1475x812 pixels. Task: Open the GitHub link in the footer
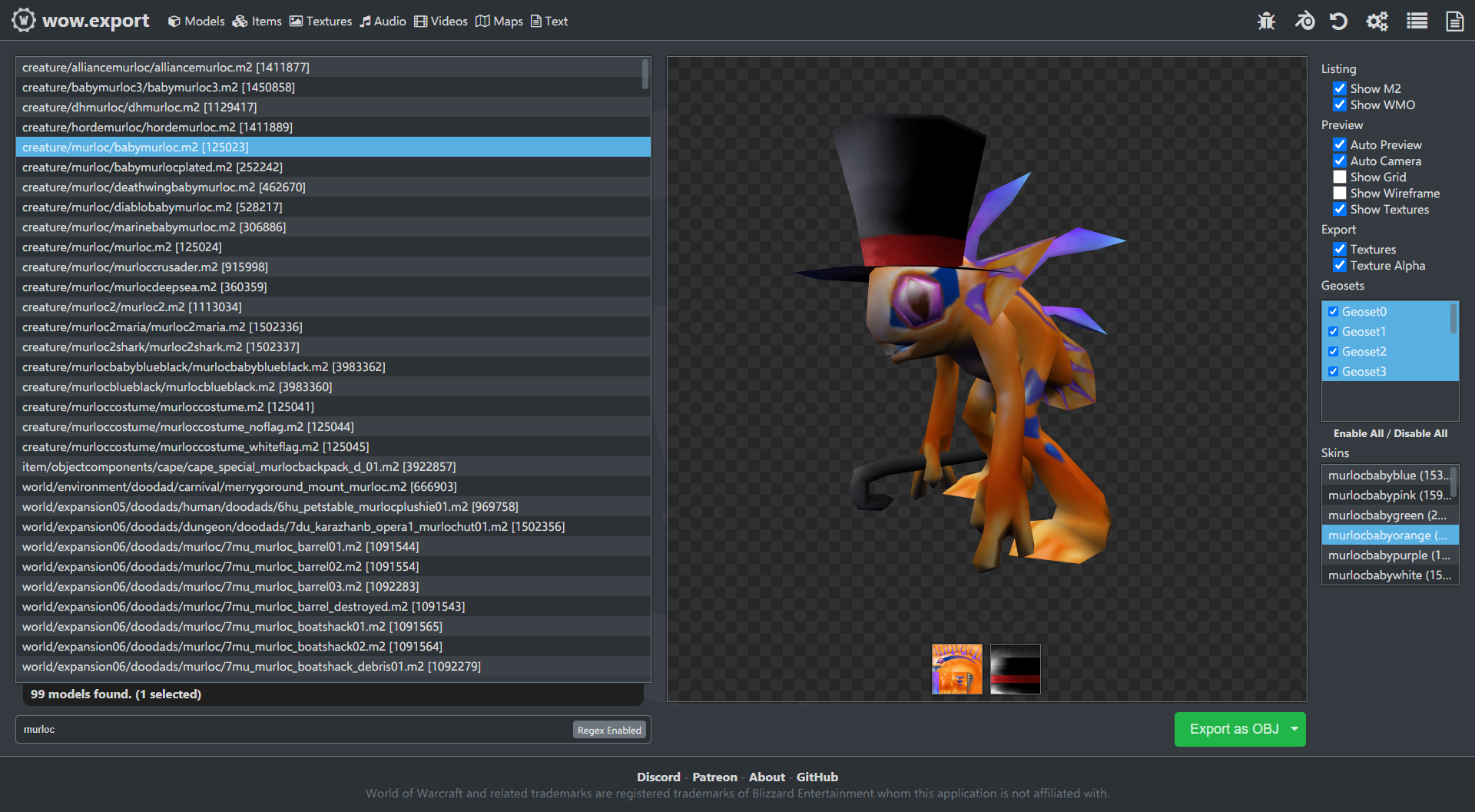[x=817, y=777]
